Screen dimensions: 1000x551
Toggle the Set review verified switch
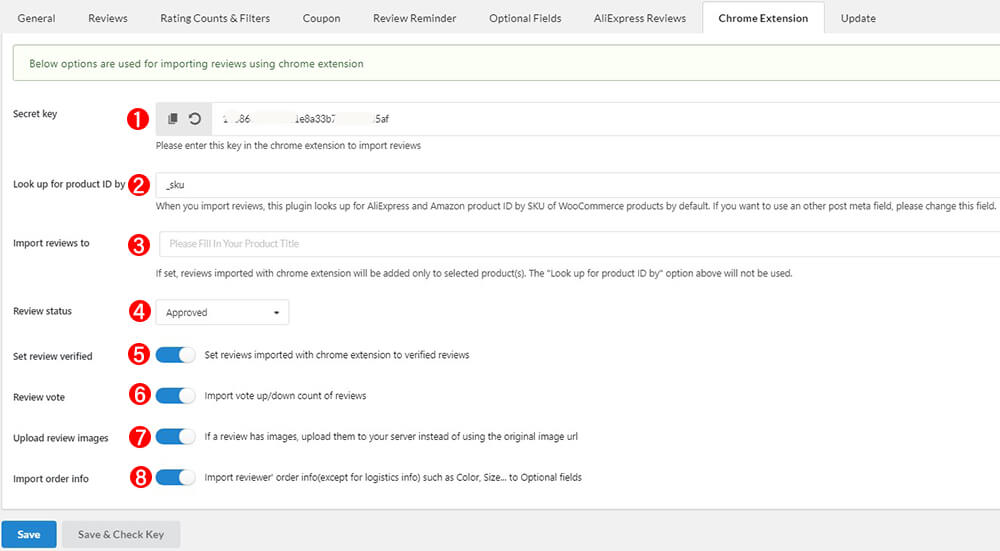coord(176,354)
